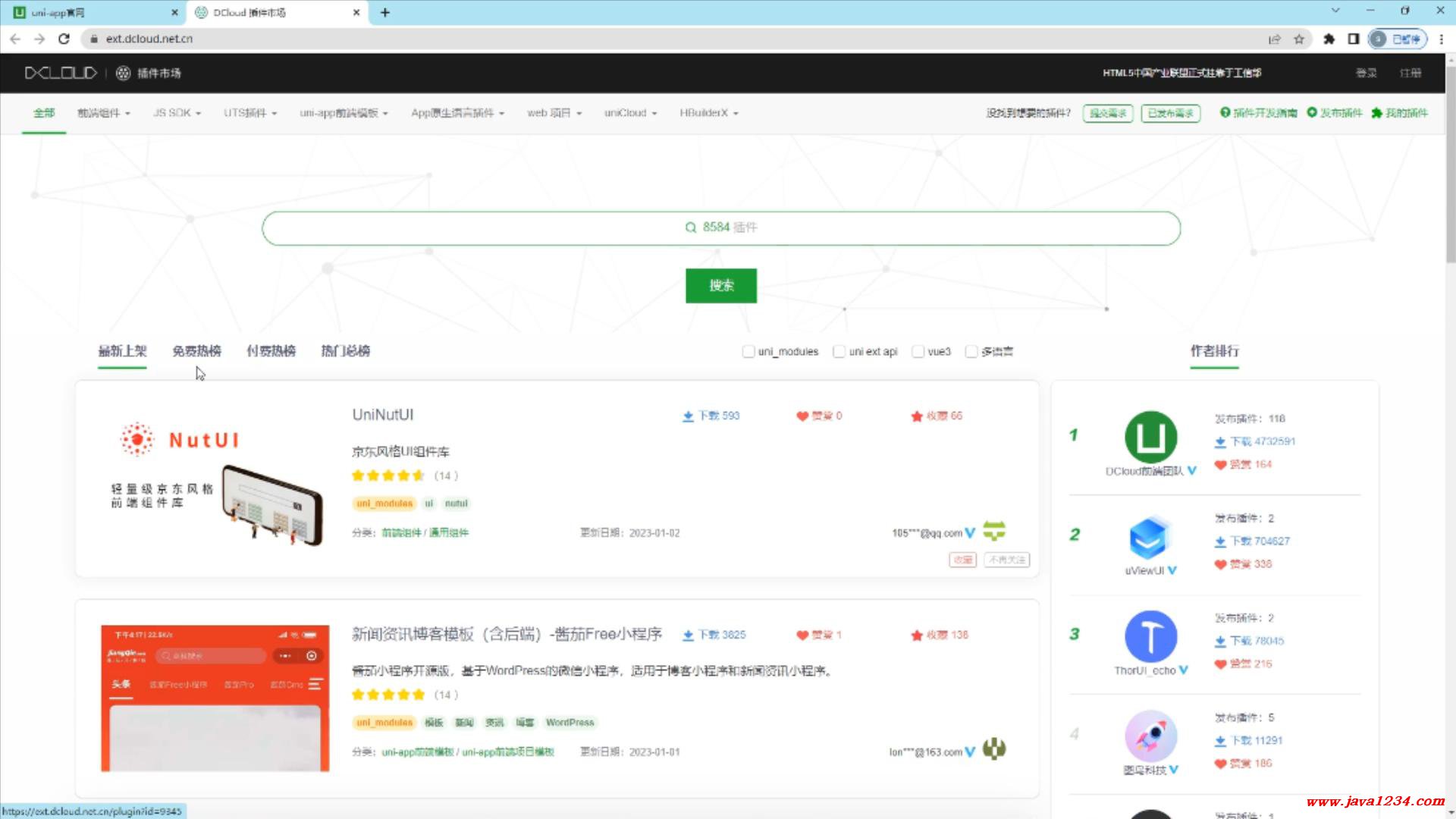Open the 插件开发指南 link
The width and height of the screenshot is (1456, 819).
click(x=1258, y=113)
